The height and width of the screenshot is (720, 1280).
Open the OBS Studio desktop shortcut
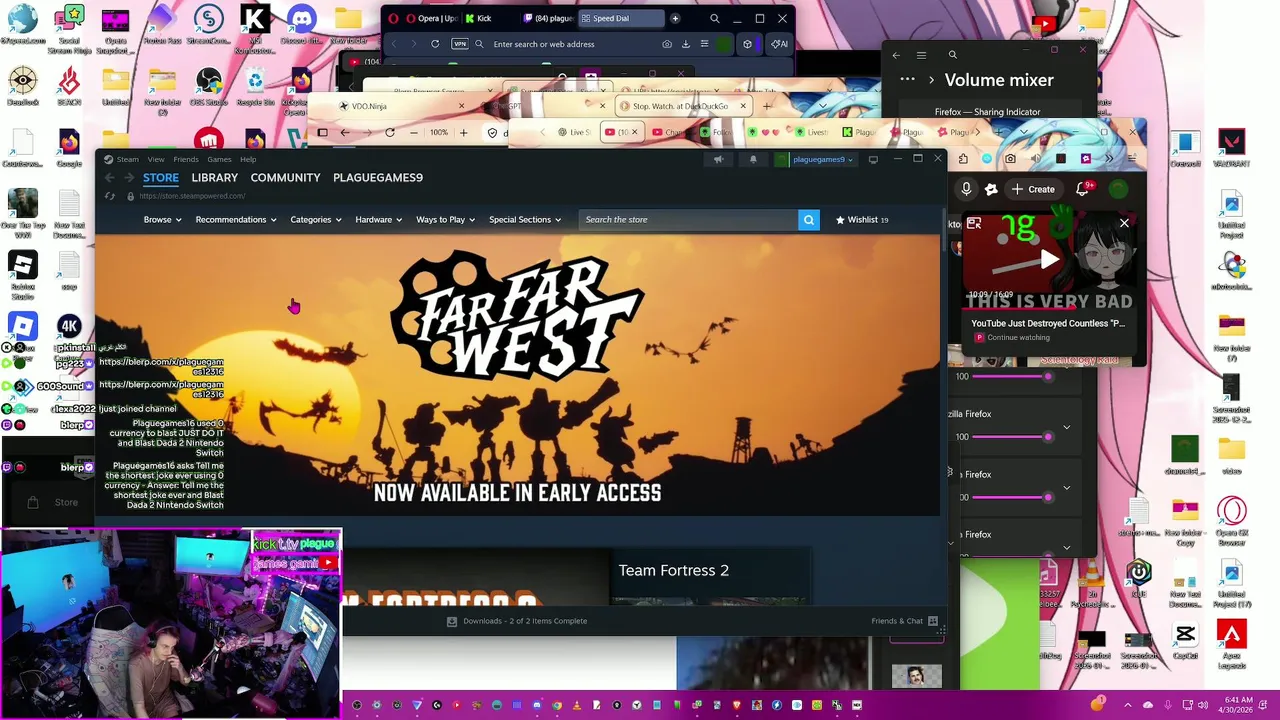[x=208, y=87]
